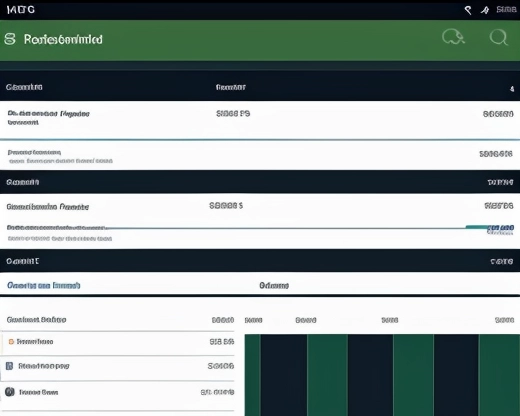Screen dimensions: 520x416
Task: Select the orange circle icon in list
Action: [11, 342]
